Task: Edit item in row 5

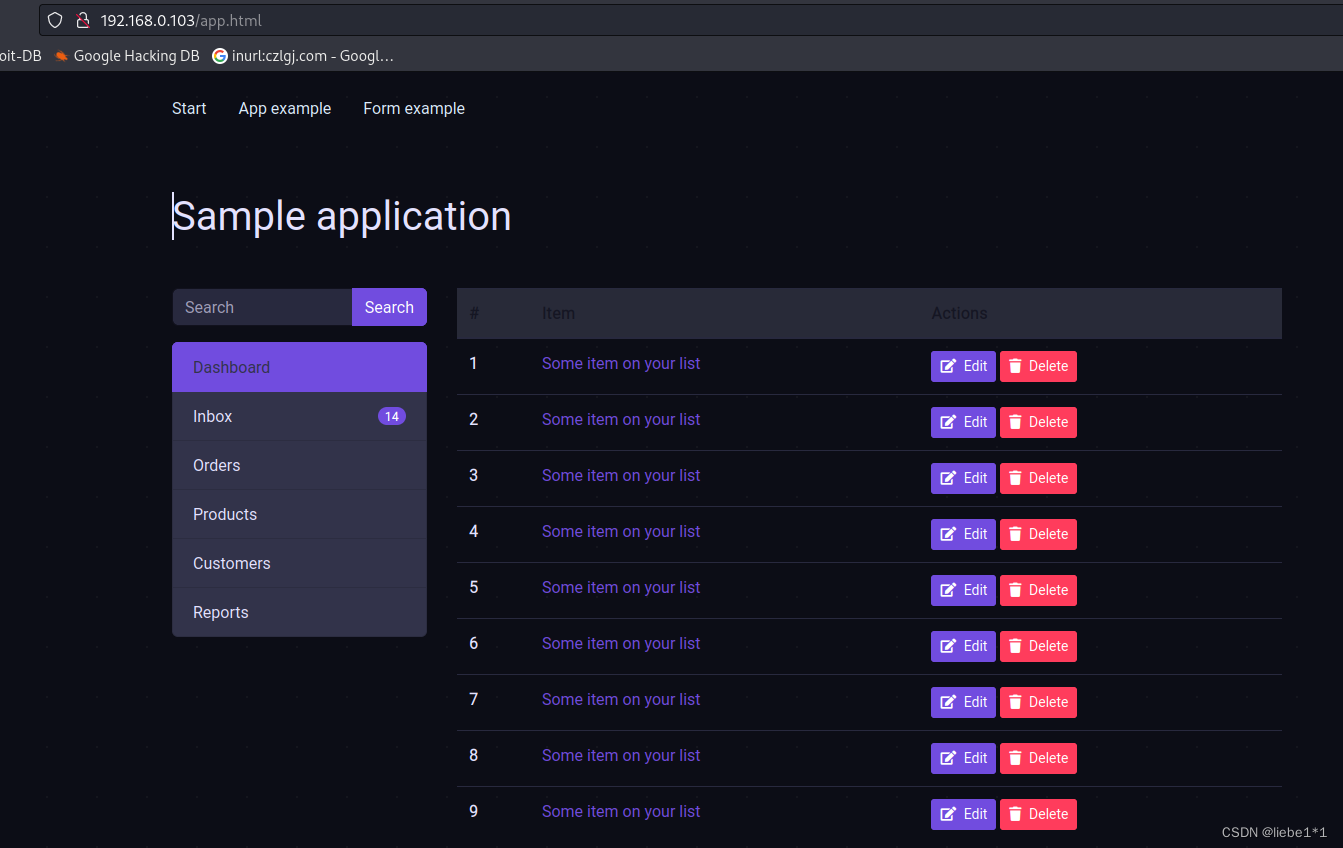Action: [963, 590]
